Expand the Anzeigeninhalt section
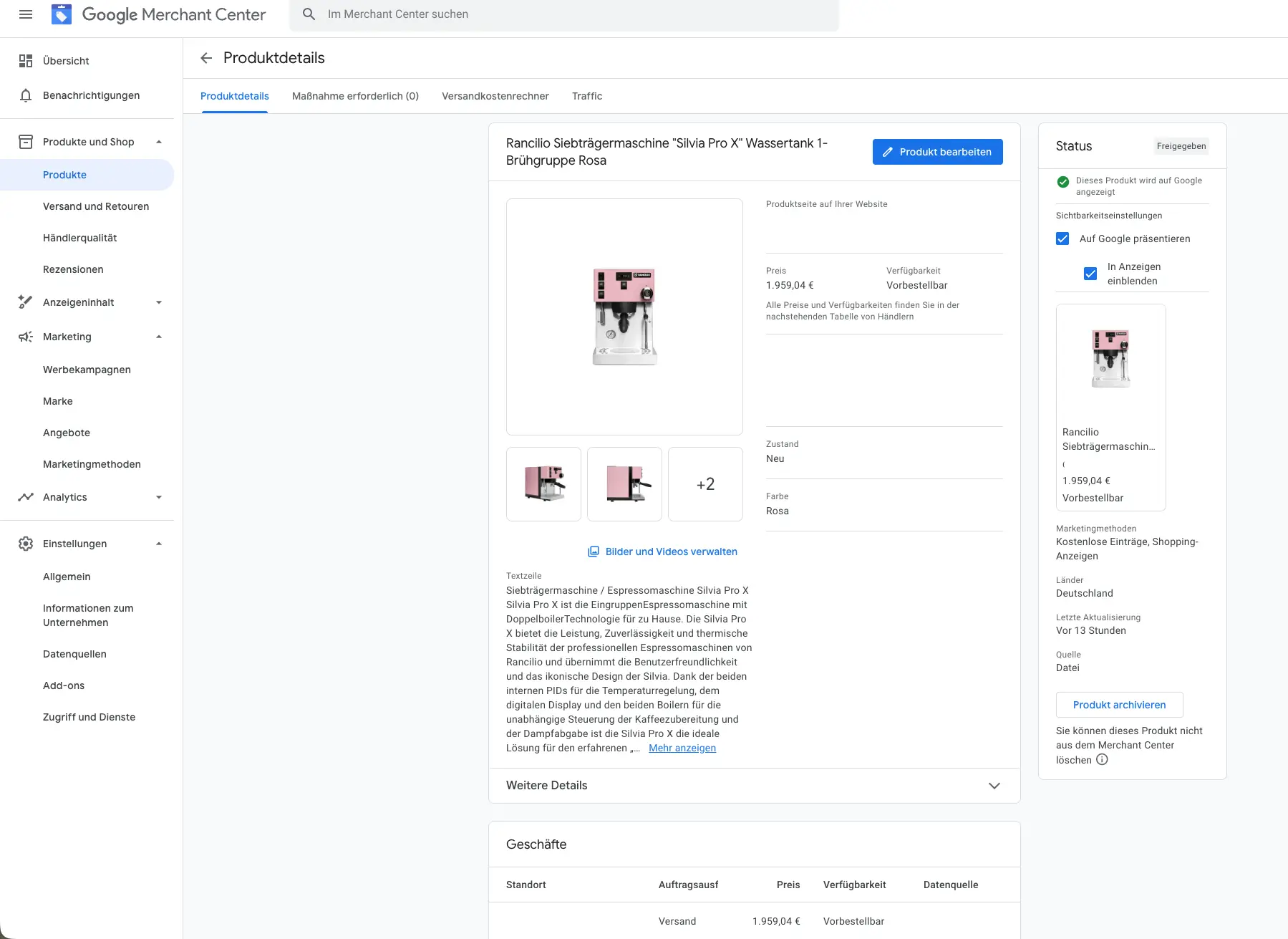1288x939 pixels. point(159,302)
